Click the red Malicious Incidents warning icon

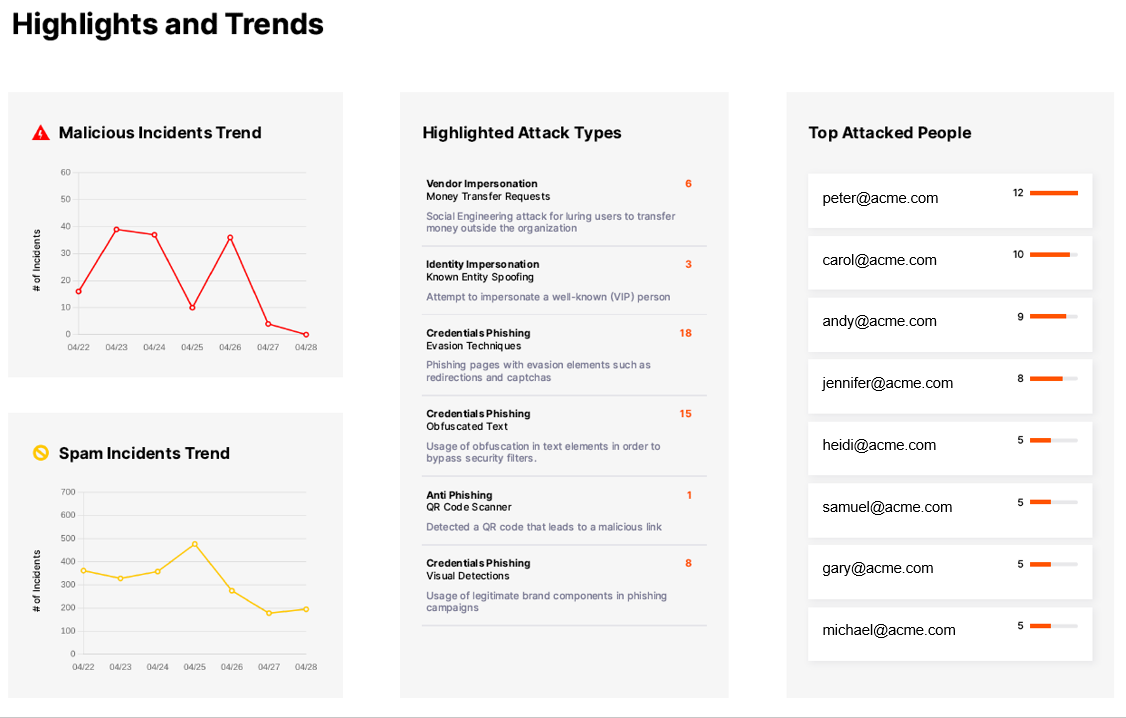pyautogui.click(x=41, y=132)
